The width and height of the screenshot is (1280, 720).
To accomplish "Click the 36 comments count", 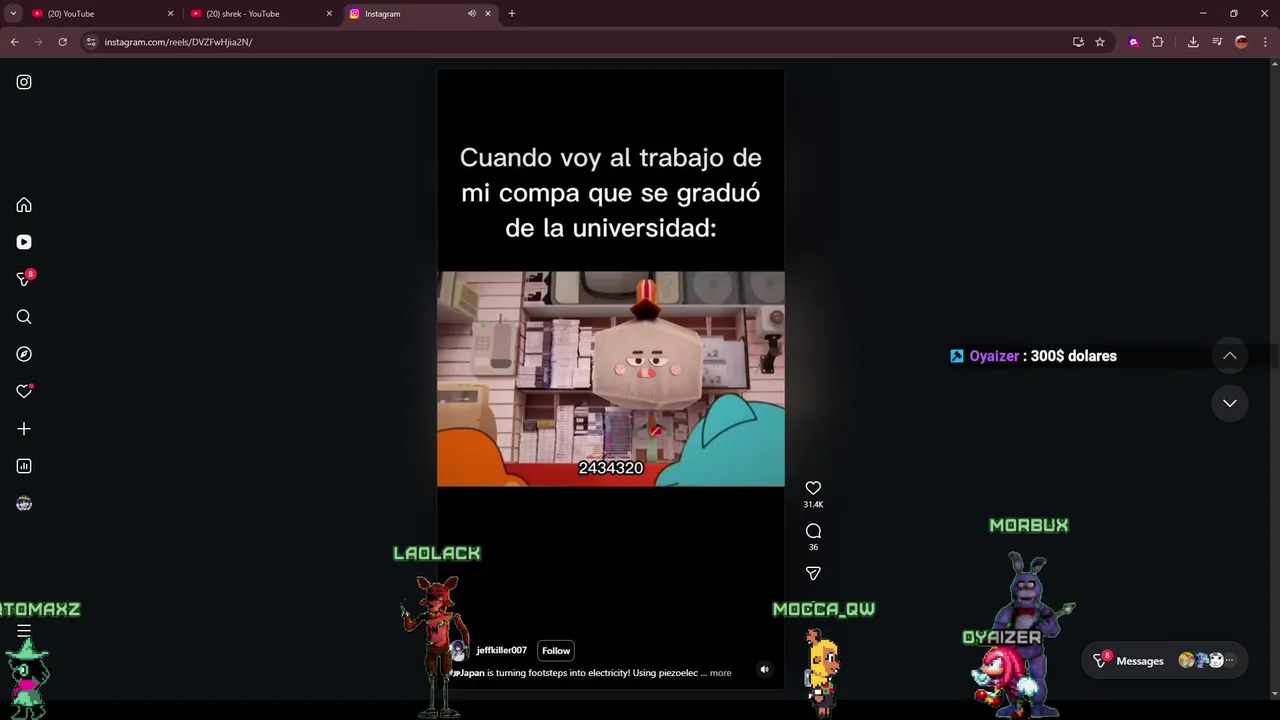I will [813, 547].
